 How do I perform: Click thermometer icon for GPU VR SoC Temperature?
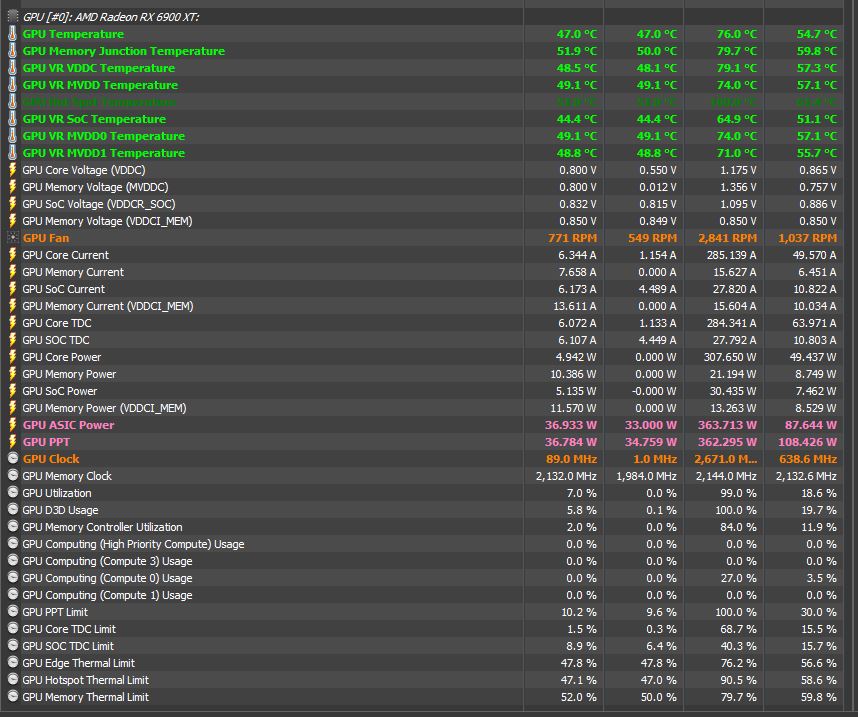[x=13, y=119]
